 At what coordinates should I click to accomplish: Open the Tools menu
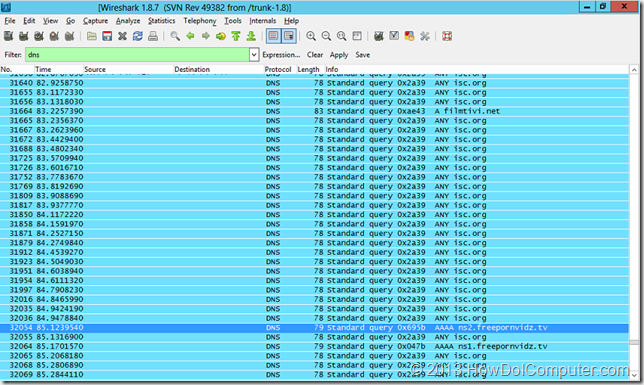[x=232, y=21]
